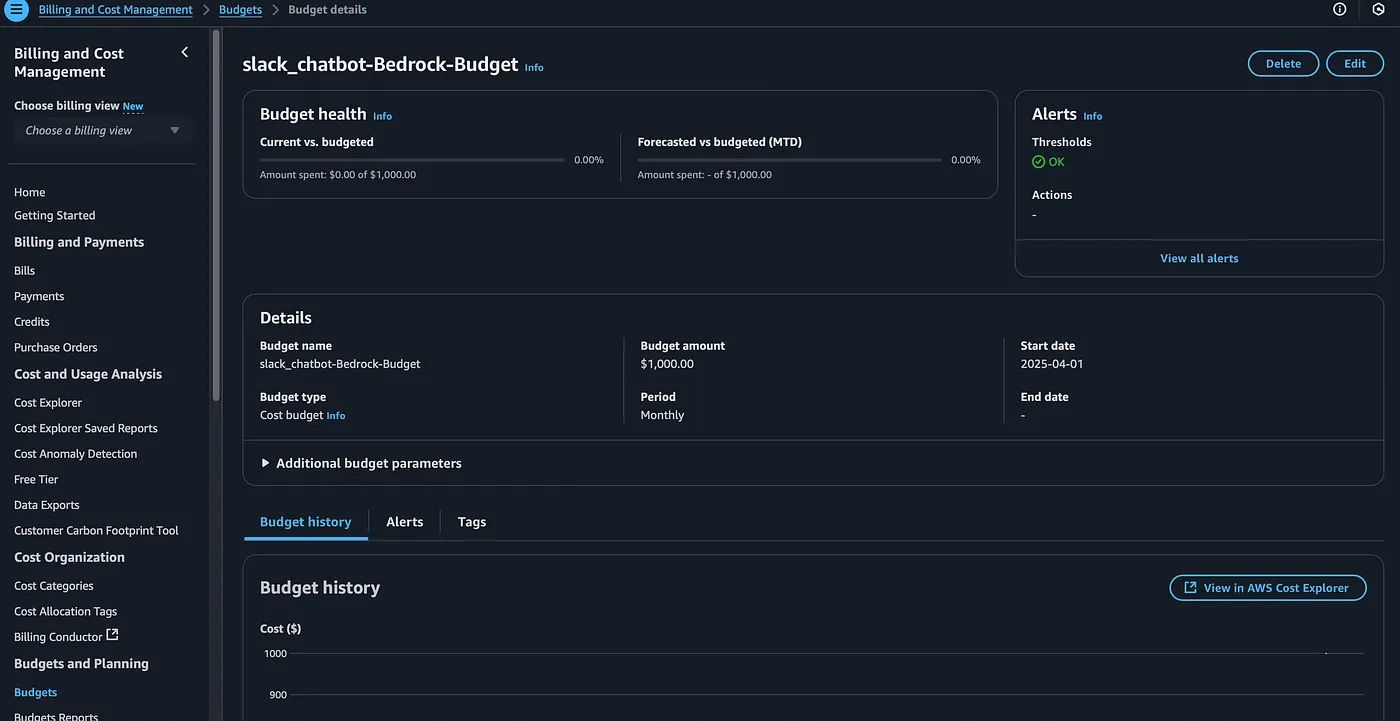Switch to the Alerts tab
The width and height of the screenshot is (1400, 721).
(405, 522)
